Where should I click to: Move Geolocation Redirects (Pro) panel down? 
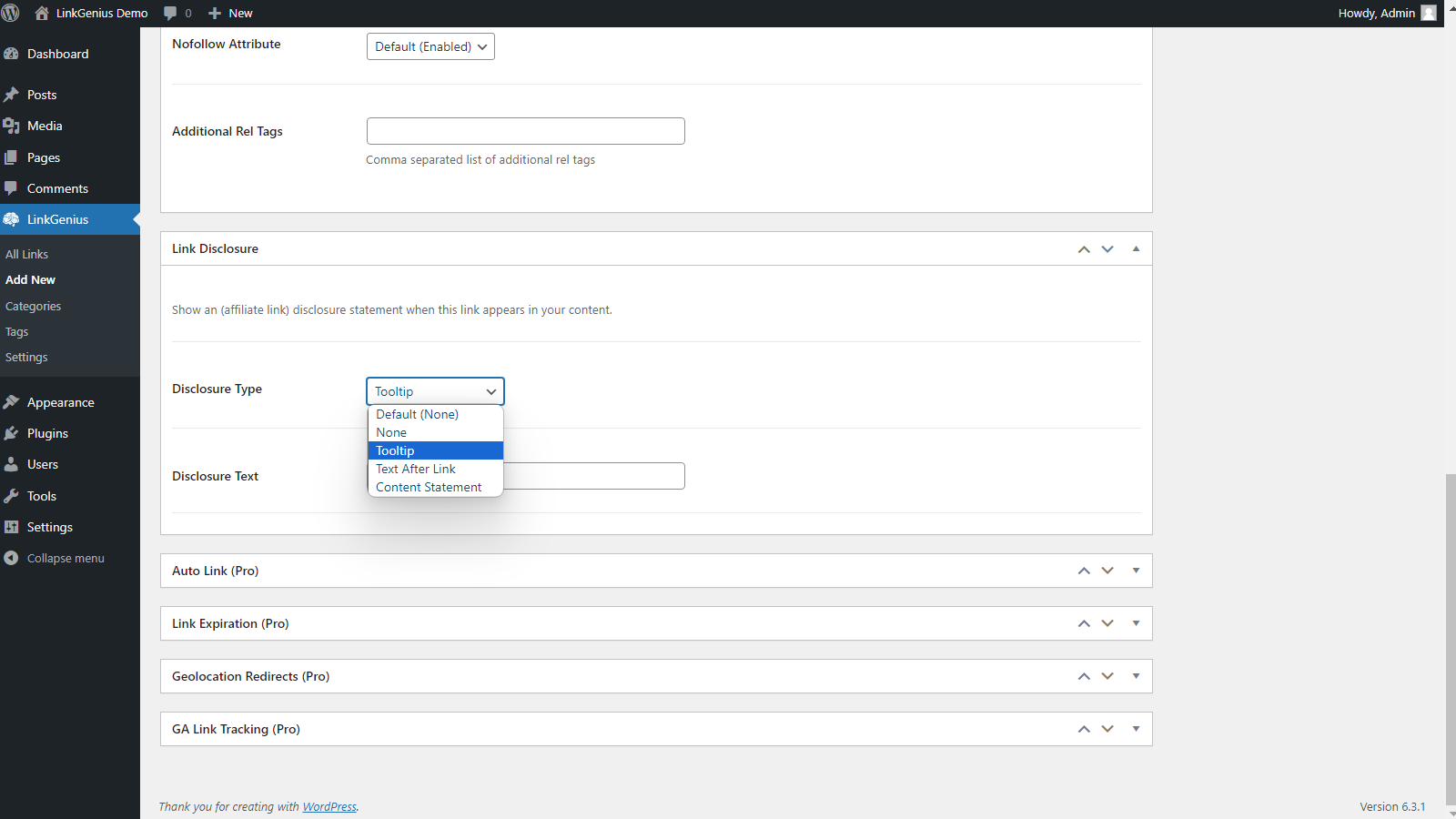[x=1107, y=676]
